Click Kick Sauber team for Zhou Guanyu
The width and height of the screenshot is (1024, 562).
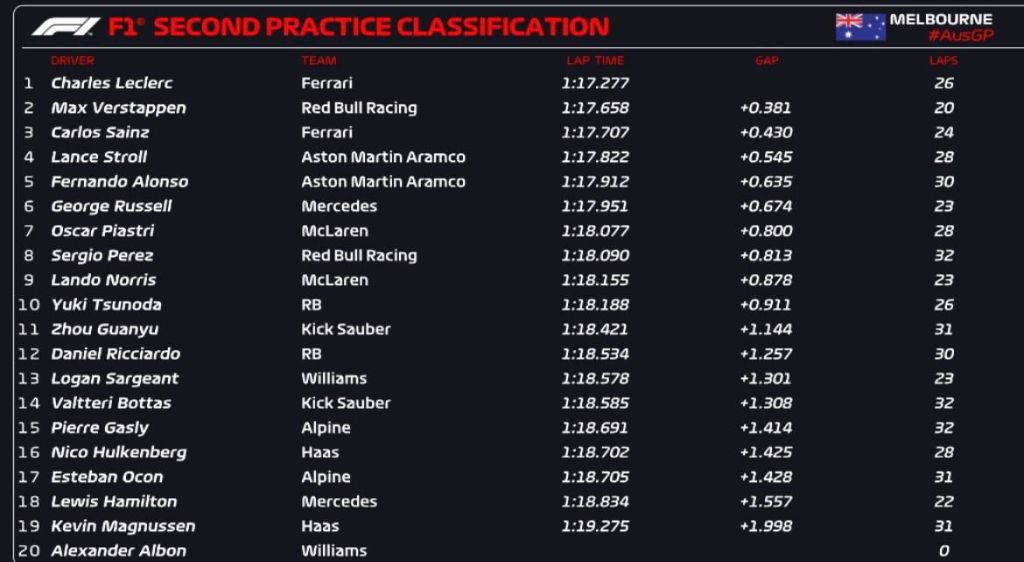coord(346,329)
